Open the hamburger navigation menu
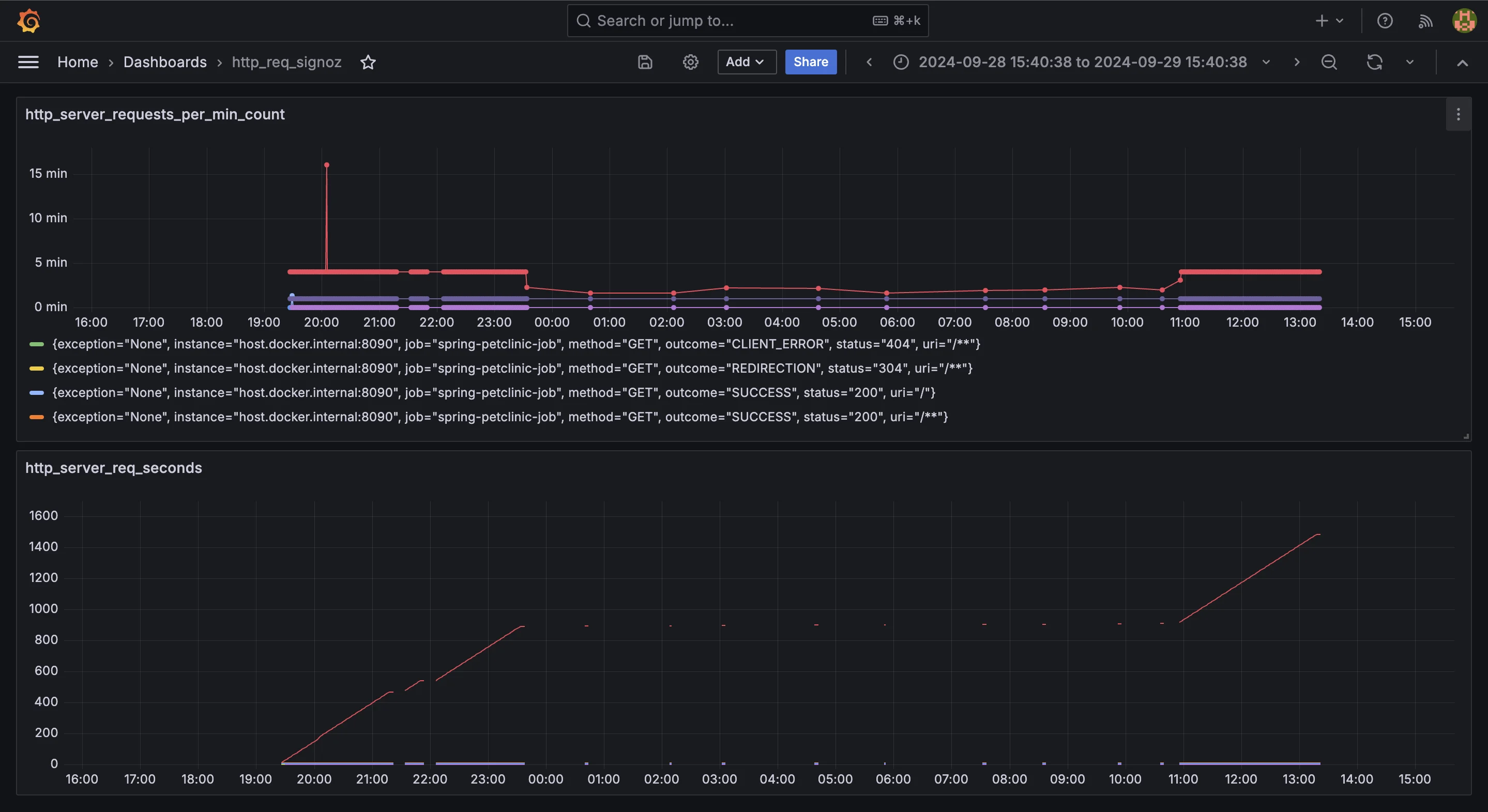Screen dimensions: 1488x812 pyautogui.click(x=28, y=62)
